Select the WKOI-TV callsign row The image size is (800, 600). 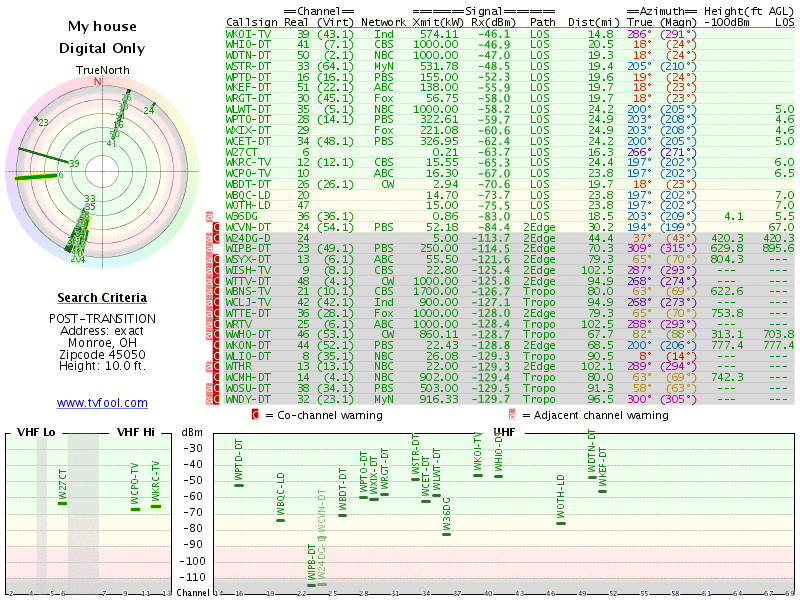click(510, 34)
